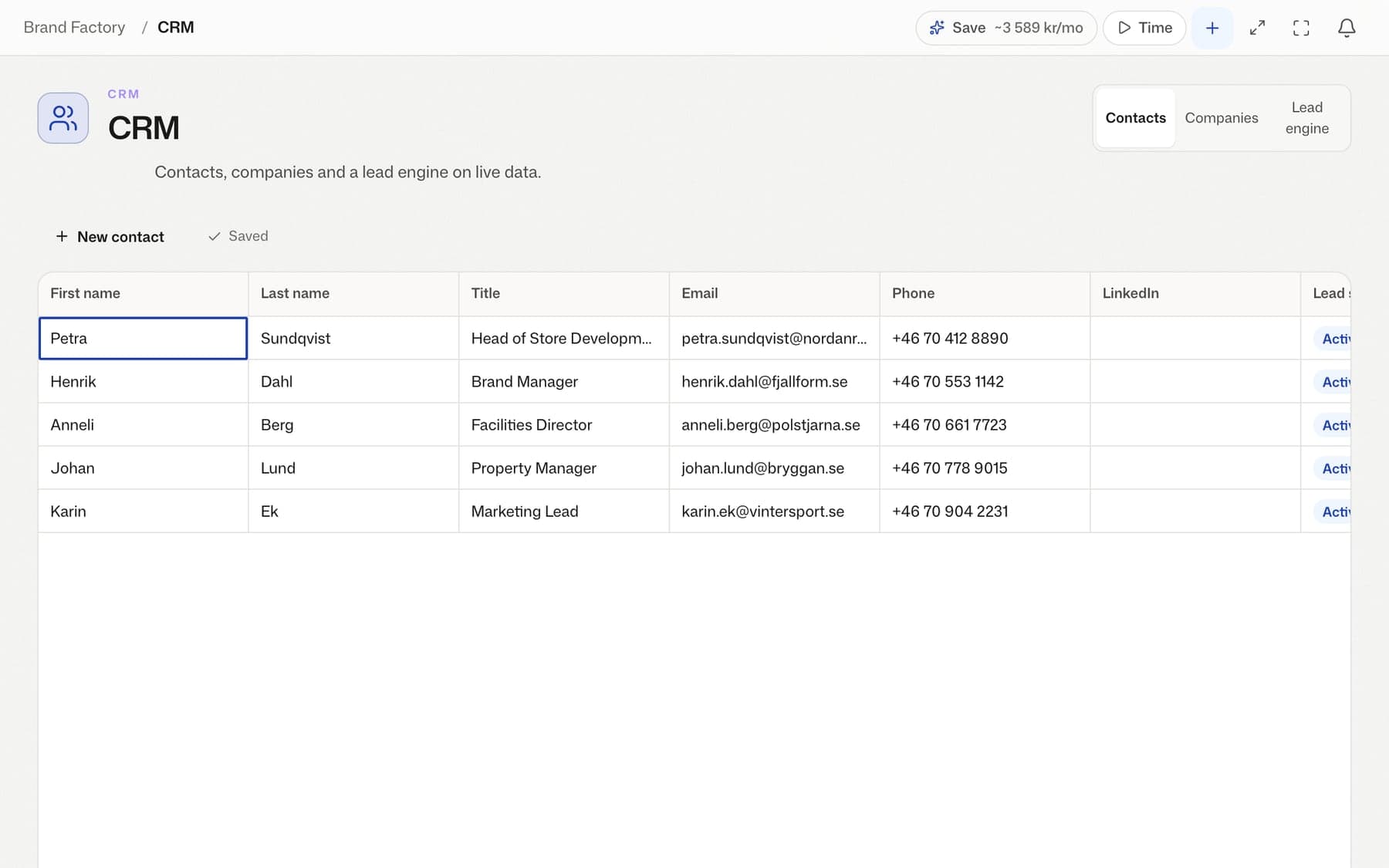
Task: Click karin.ek@vintersport.se email cell
Action: coord(775,511)
